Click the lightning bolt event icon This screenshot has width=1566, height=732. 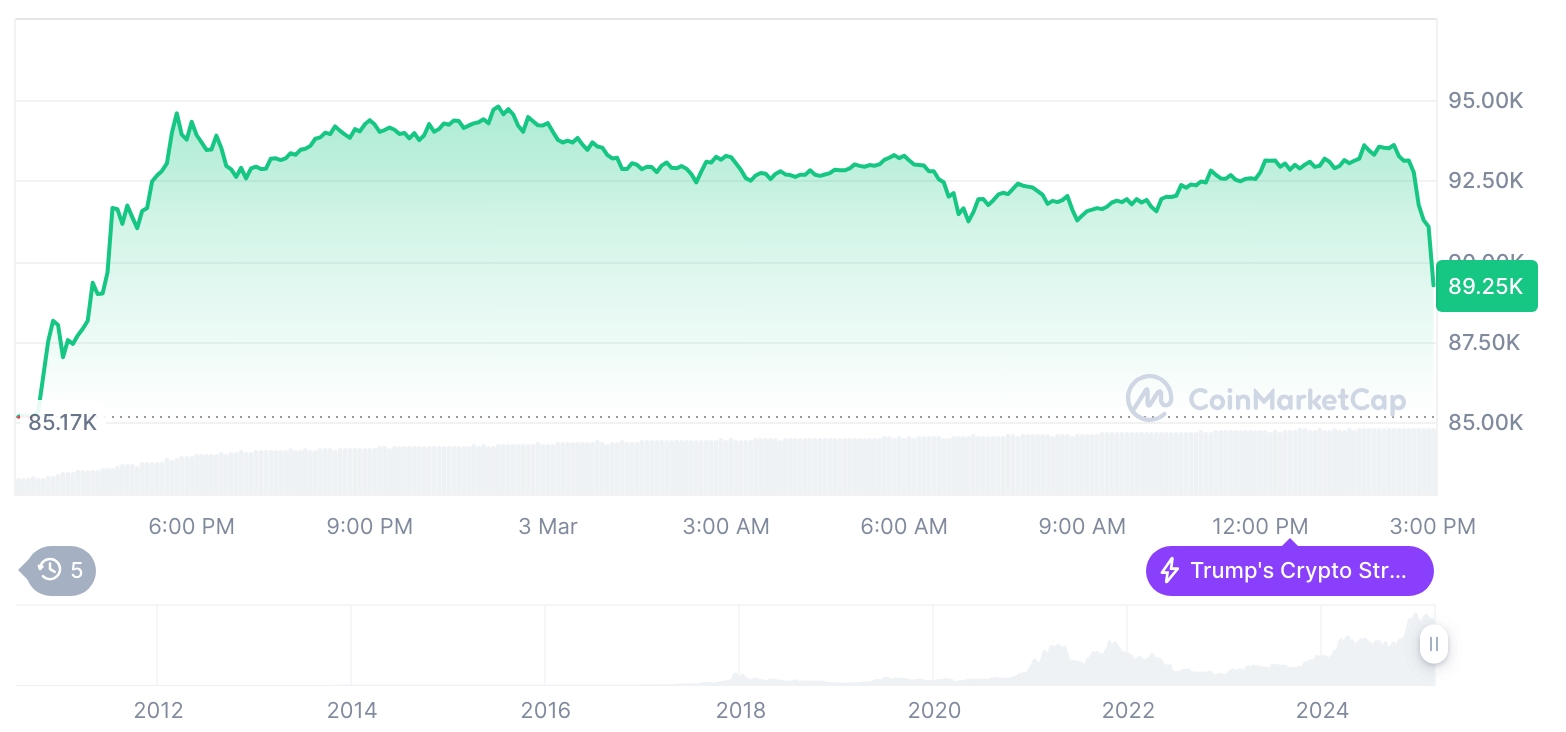(x=1169, y=571)
